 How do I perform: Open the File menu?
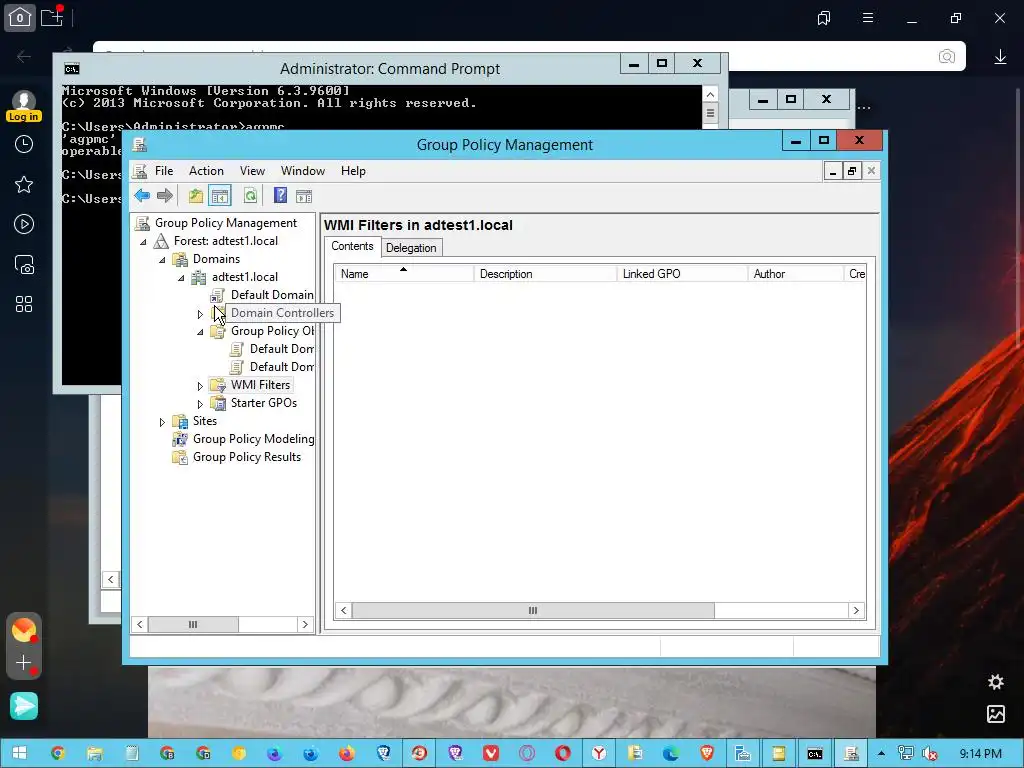coord(164,171)
